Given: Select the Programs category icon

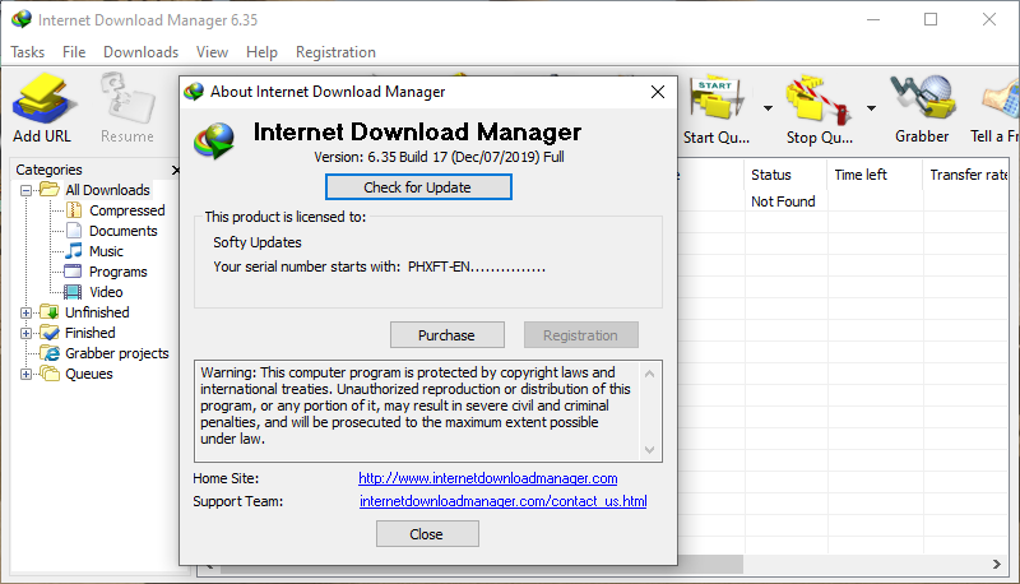Looking at the screenshot, I should point(73,271).
